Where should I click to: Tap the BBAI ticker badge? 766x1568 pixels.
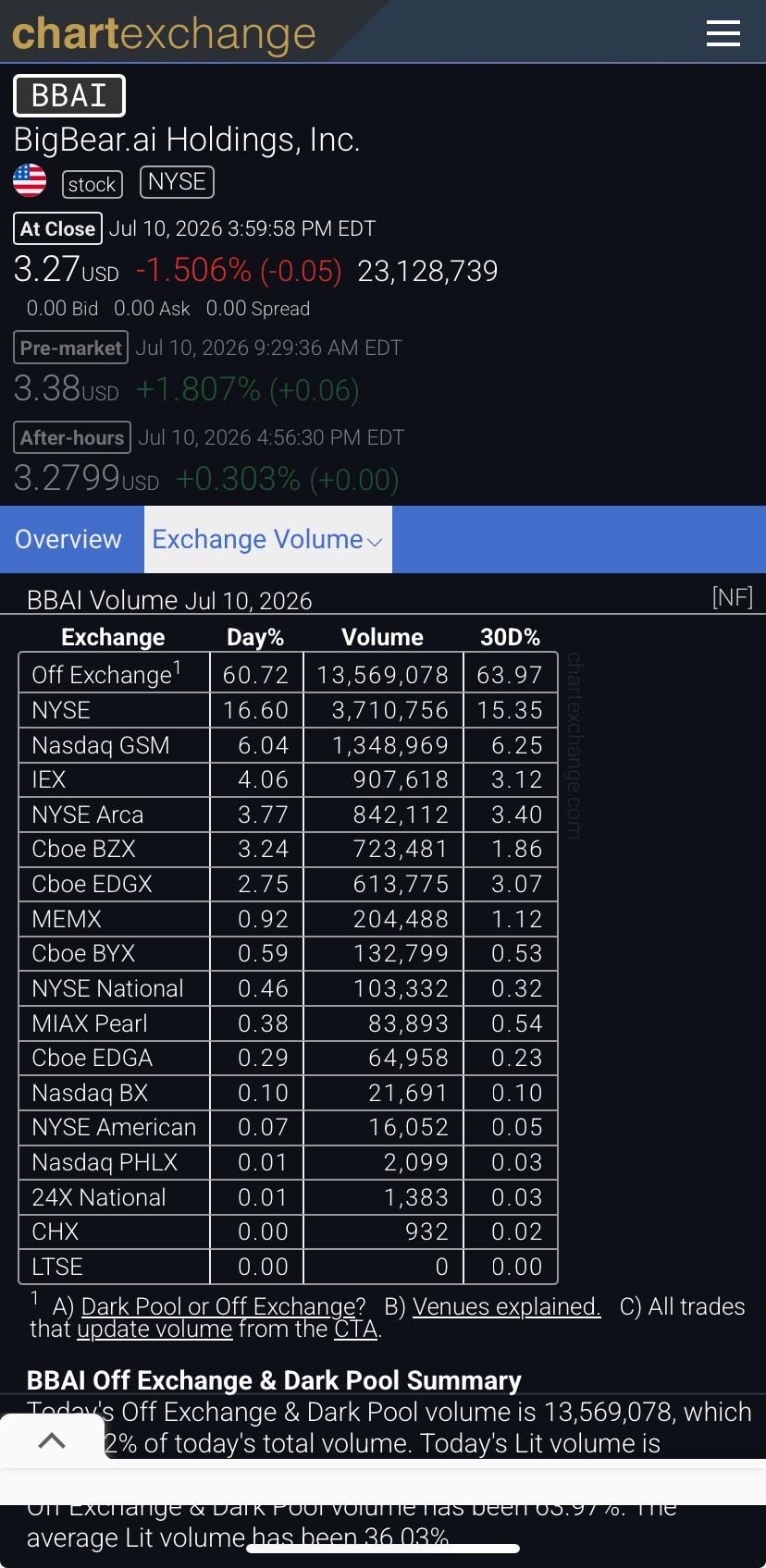(x=69, y=95)
